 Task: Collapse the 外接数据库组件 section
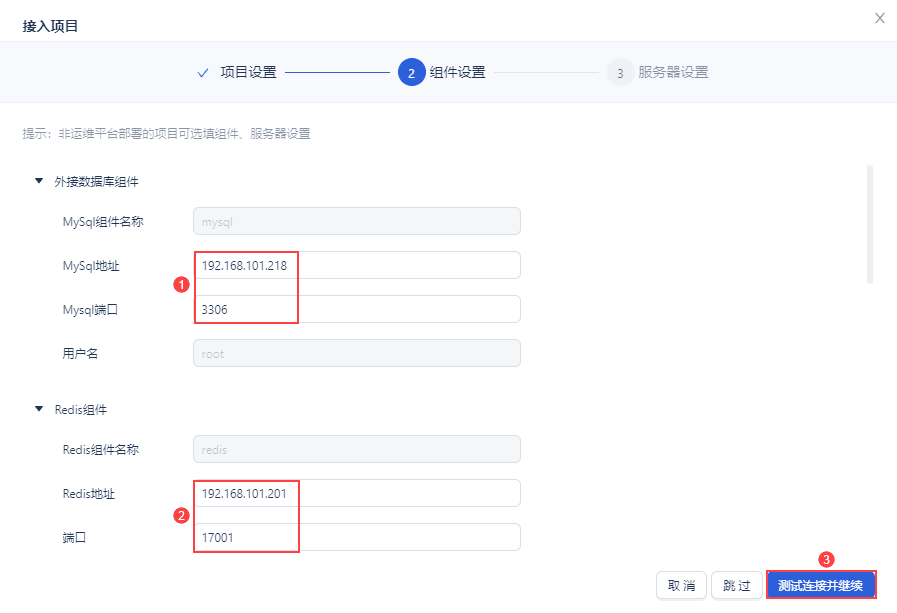(39, 182)
